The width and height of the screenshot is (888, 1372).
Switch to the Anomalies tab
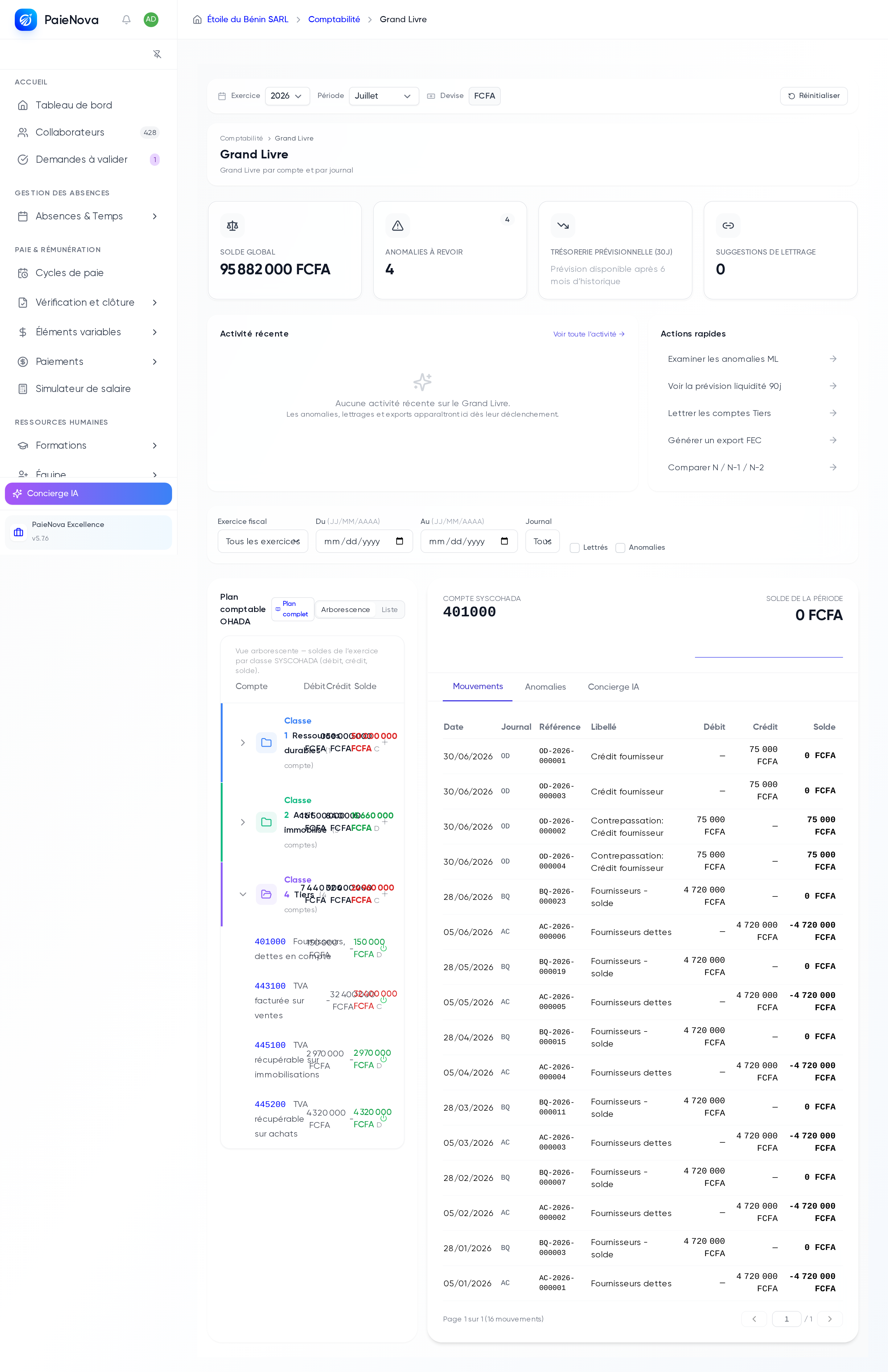pyautogui.click(x=545, y=687)
